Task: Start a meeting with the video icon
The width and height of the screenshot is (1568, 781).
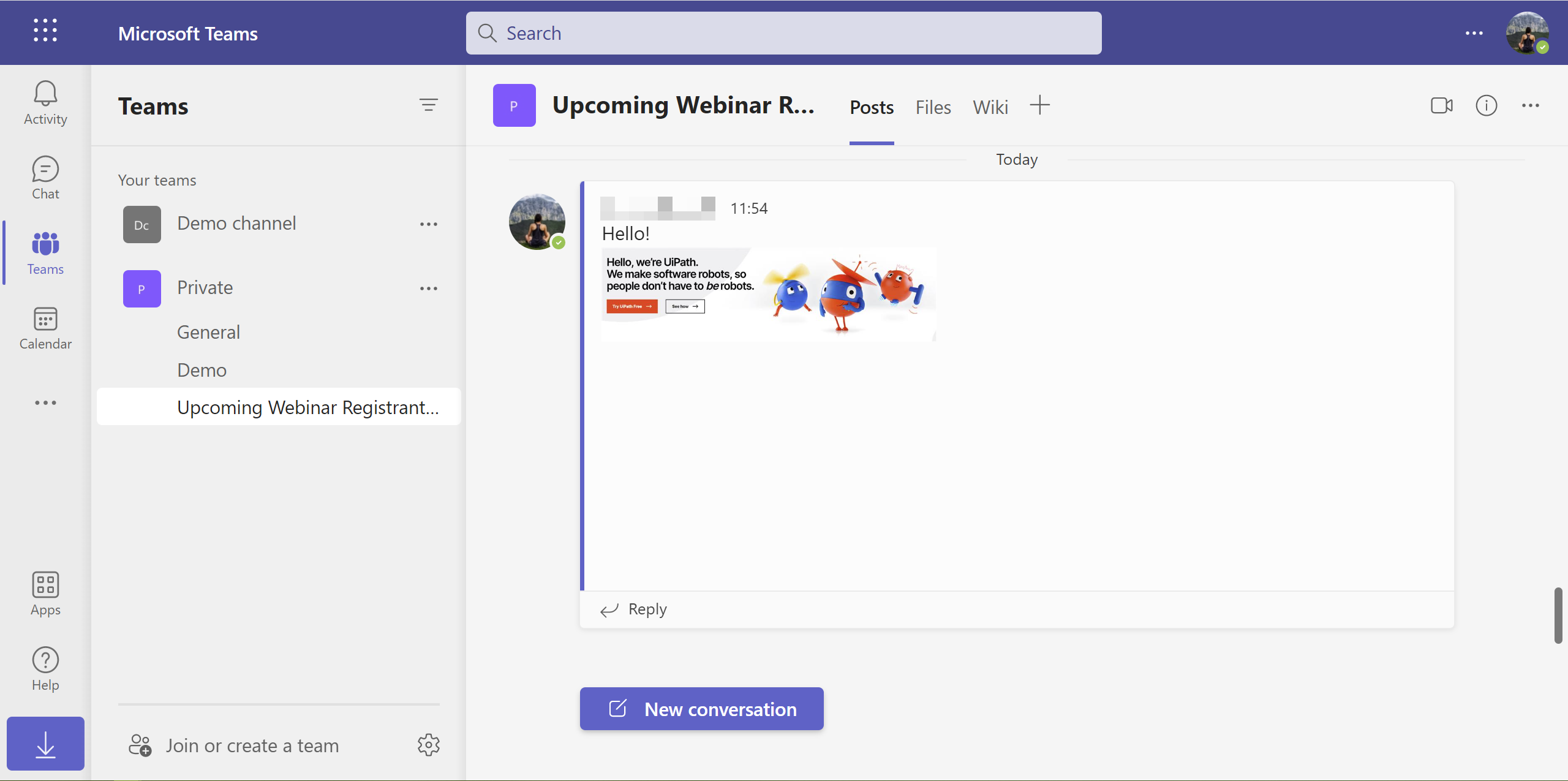Action: coord(1442,105)
